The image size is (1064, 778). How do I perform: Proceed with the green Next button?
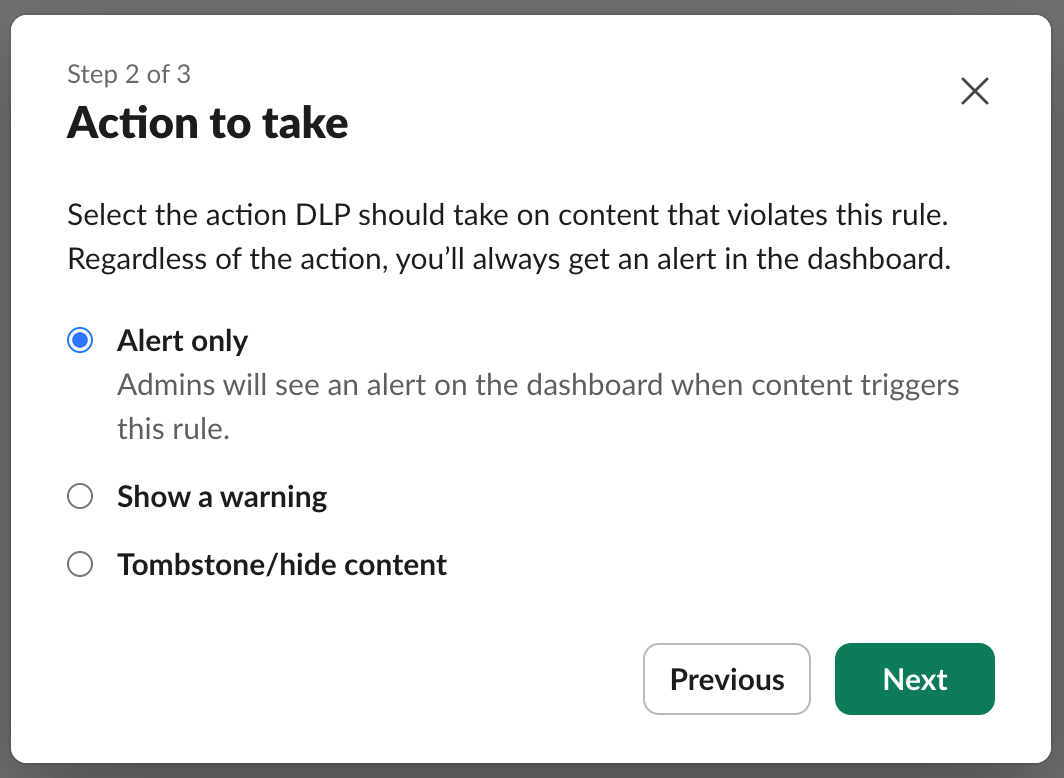click(x=915, y=679)
